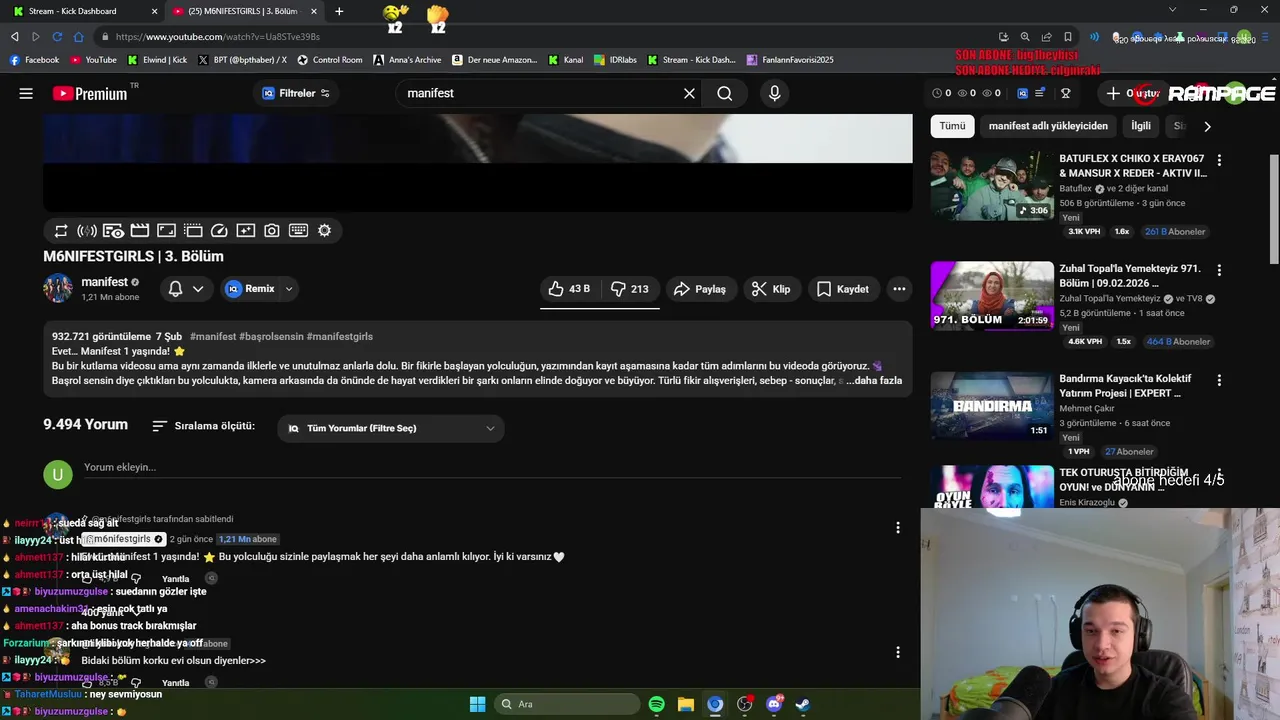Click the card-with-eye icon in player toolbar

pyautogui.click(x=113, y=230)
